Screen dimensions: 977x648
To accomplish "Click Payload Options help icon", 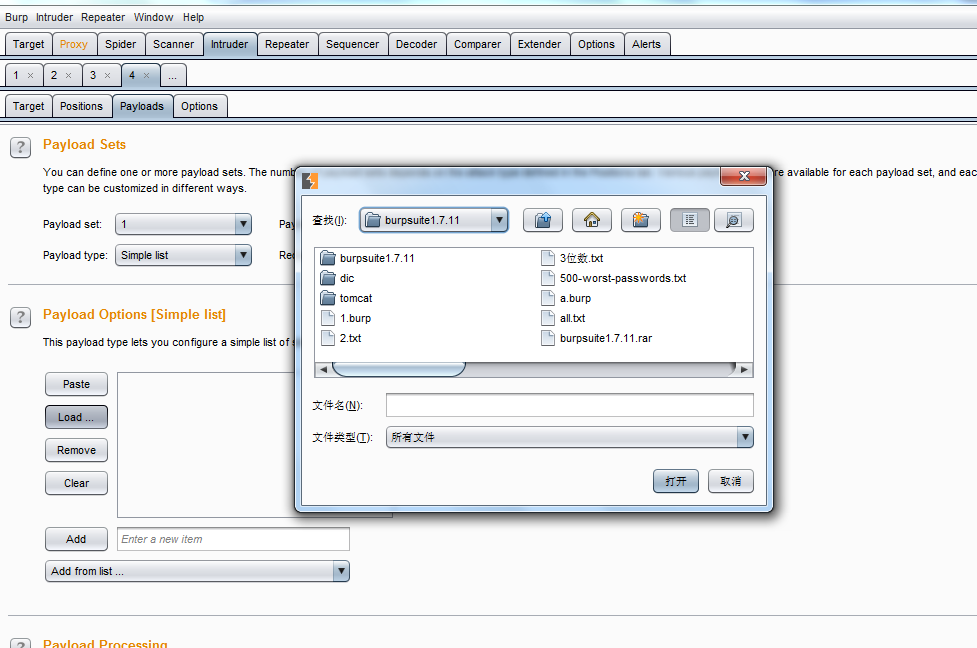I will [x=20, y=318].
